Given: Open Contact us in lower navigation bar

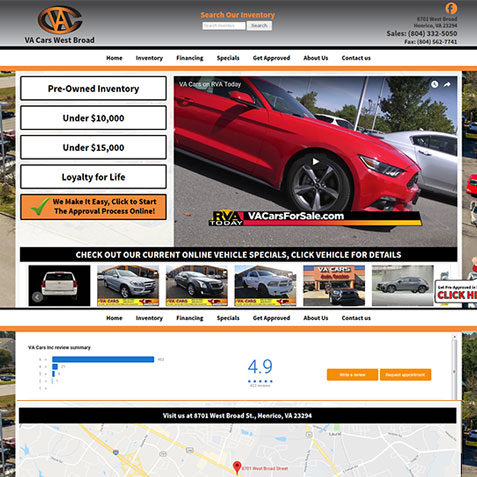Looking at the screenshot, I should (x=356, y=318).
